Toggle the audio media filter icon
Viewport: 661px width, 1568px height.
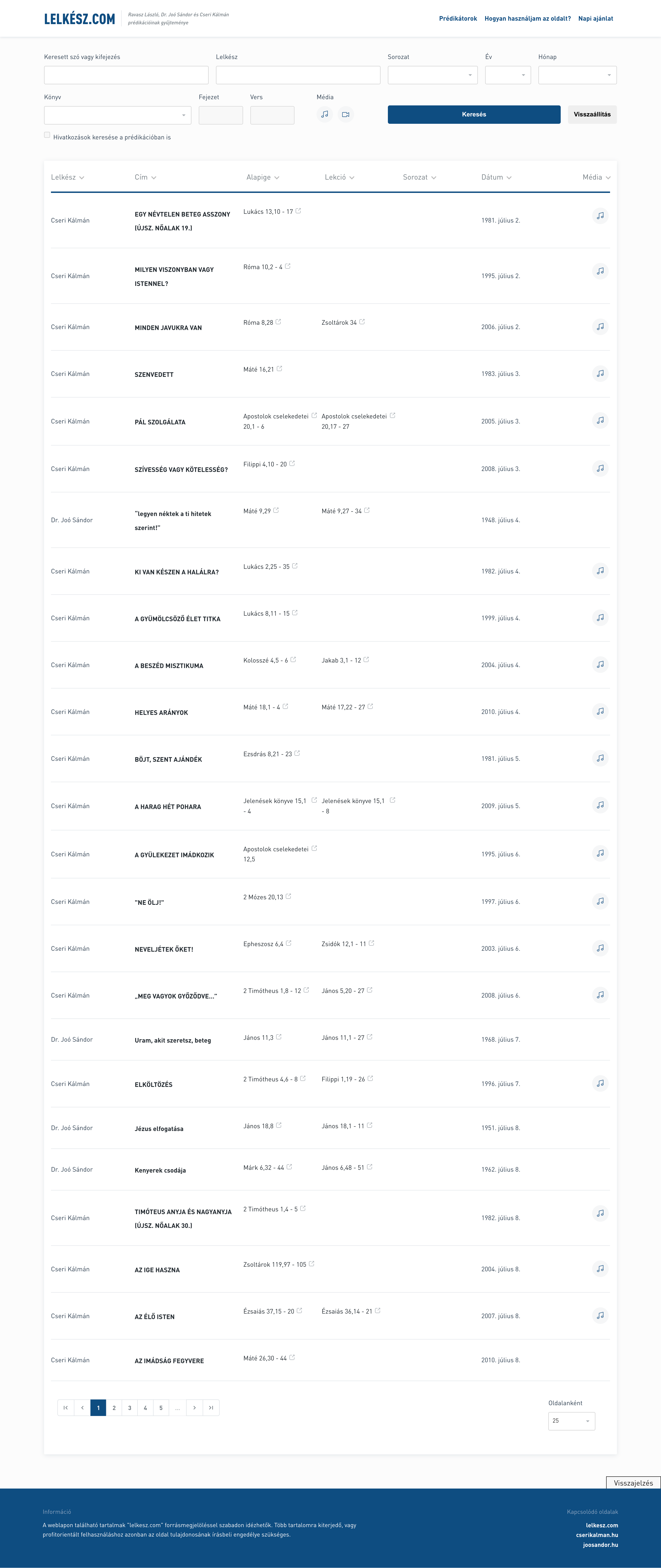[x=325, y=114]
